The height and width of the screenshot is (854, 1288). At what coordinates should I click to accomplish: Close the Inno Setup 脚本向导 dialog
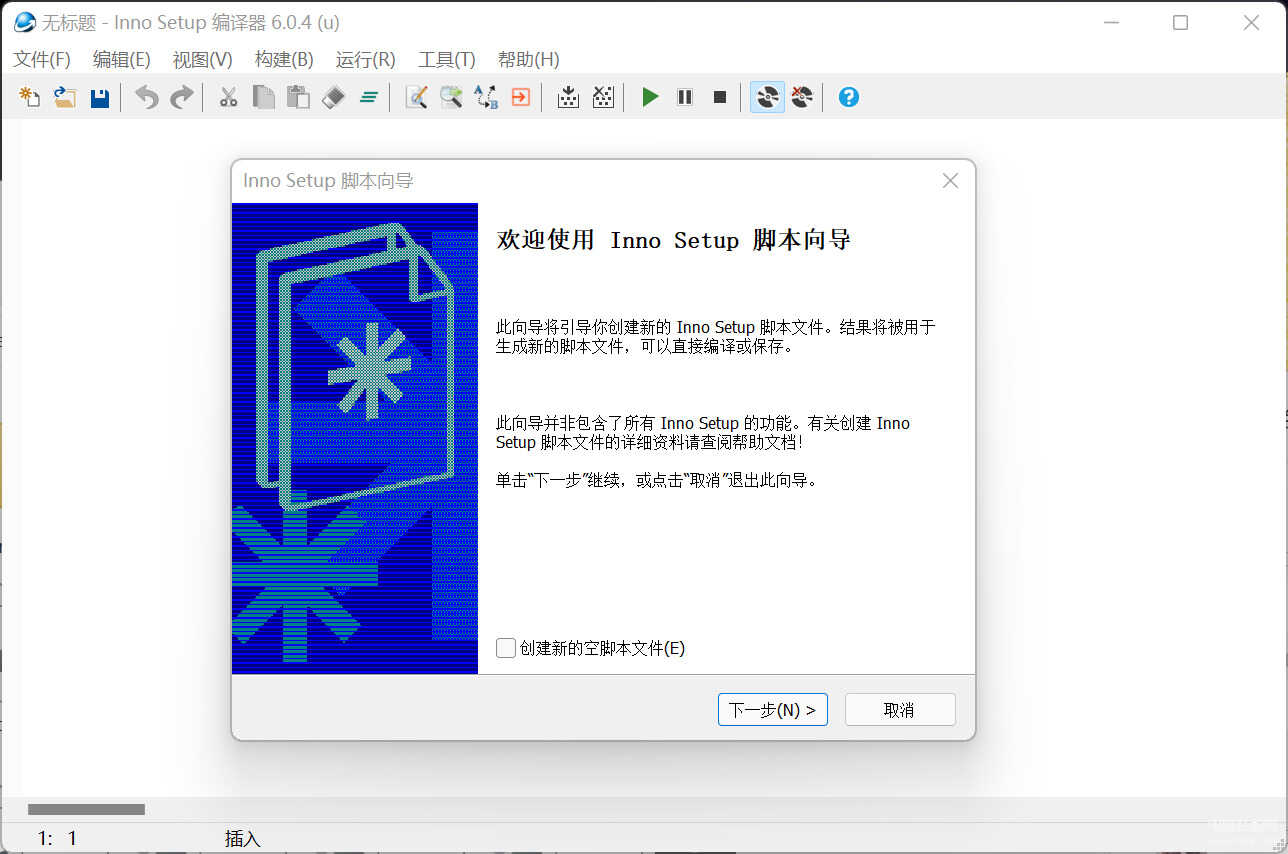pyautogui.click(x=950, y=181)
